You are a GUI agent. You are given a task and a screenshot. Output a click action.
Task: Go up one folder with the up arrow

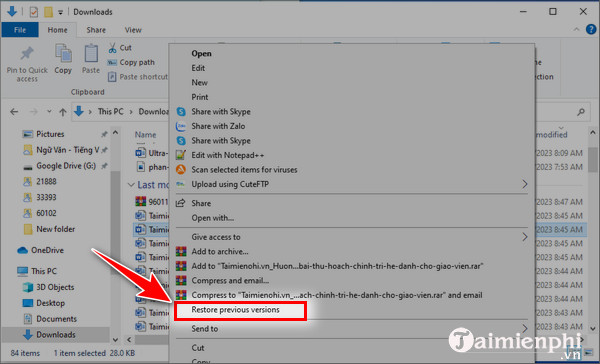(x=63, y=112)
